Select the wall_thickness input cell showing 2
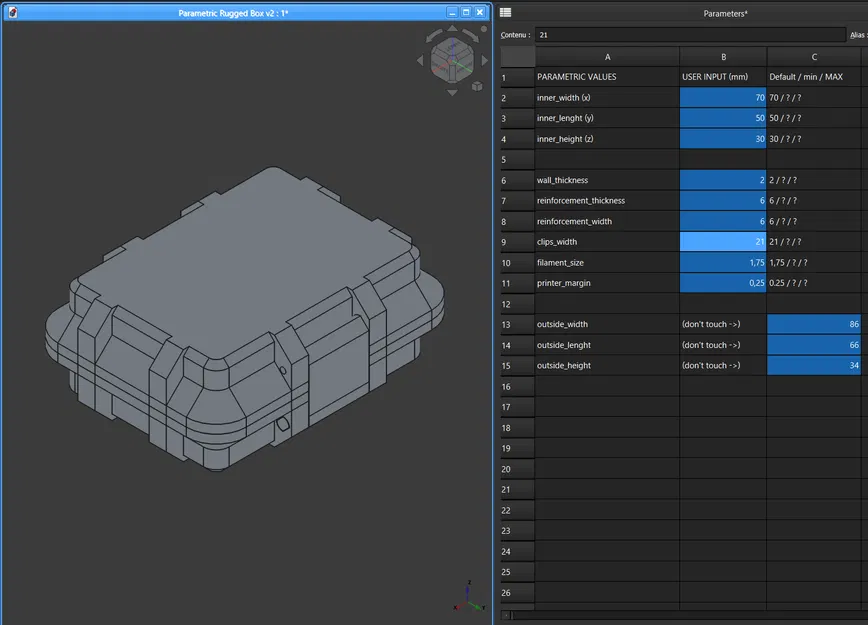This screenshot has width=868, height=625. (x=723, y=180)
